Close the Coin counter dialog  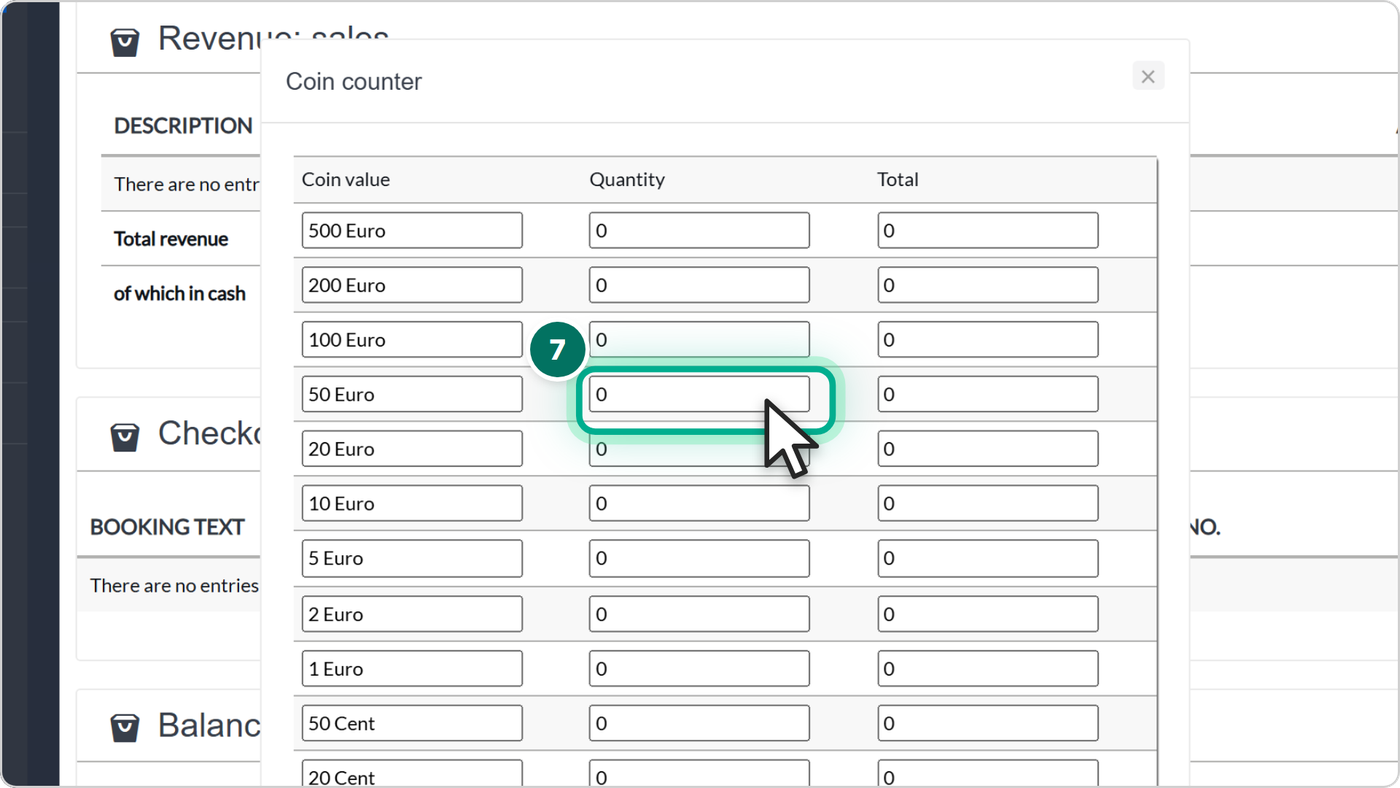1148,76
